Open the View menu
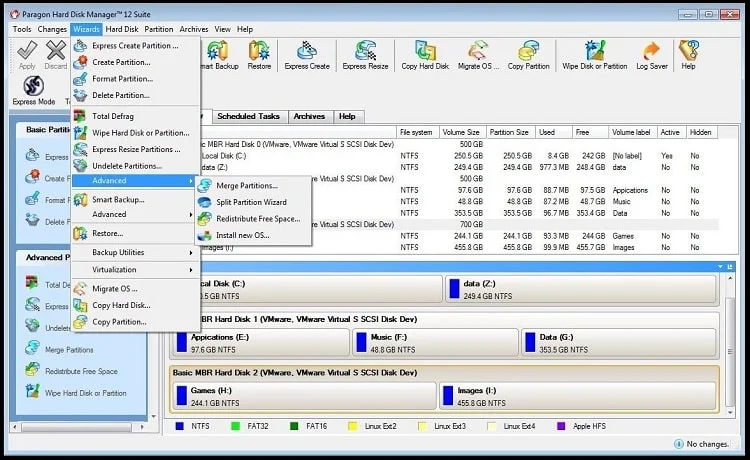 pos(222,29)
